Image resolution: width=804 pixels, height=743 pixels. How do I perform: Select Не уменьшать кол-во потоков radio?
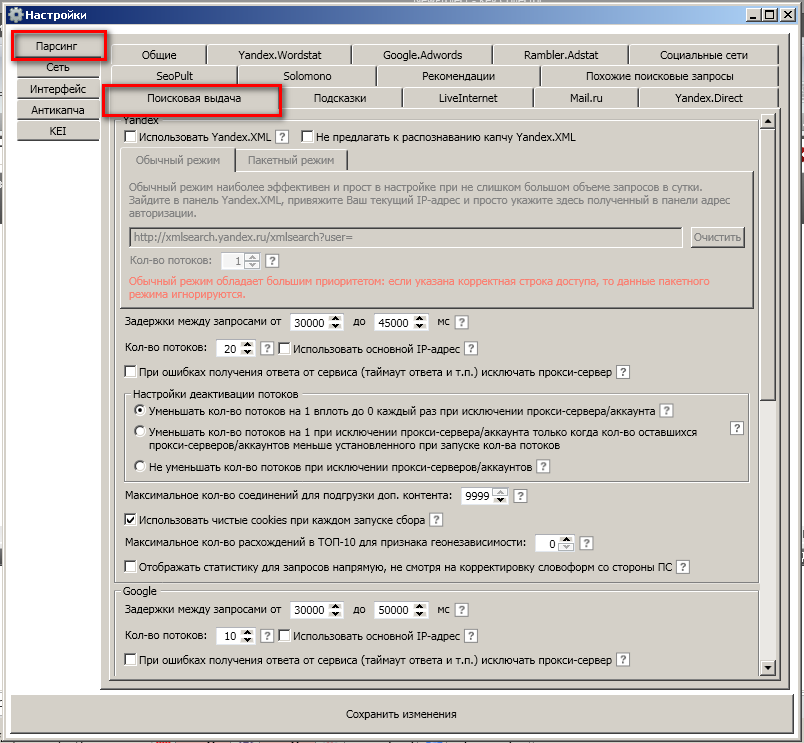[139, 466]
